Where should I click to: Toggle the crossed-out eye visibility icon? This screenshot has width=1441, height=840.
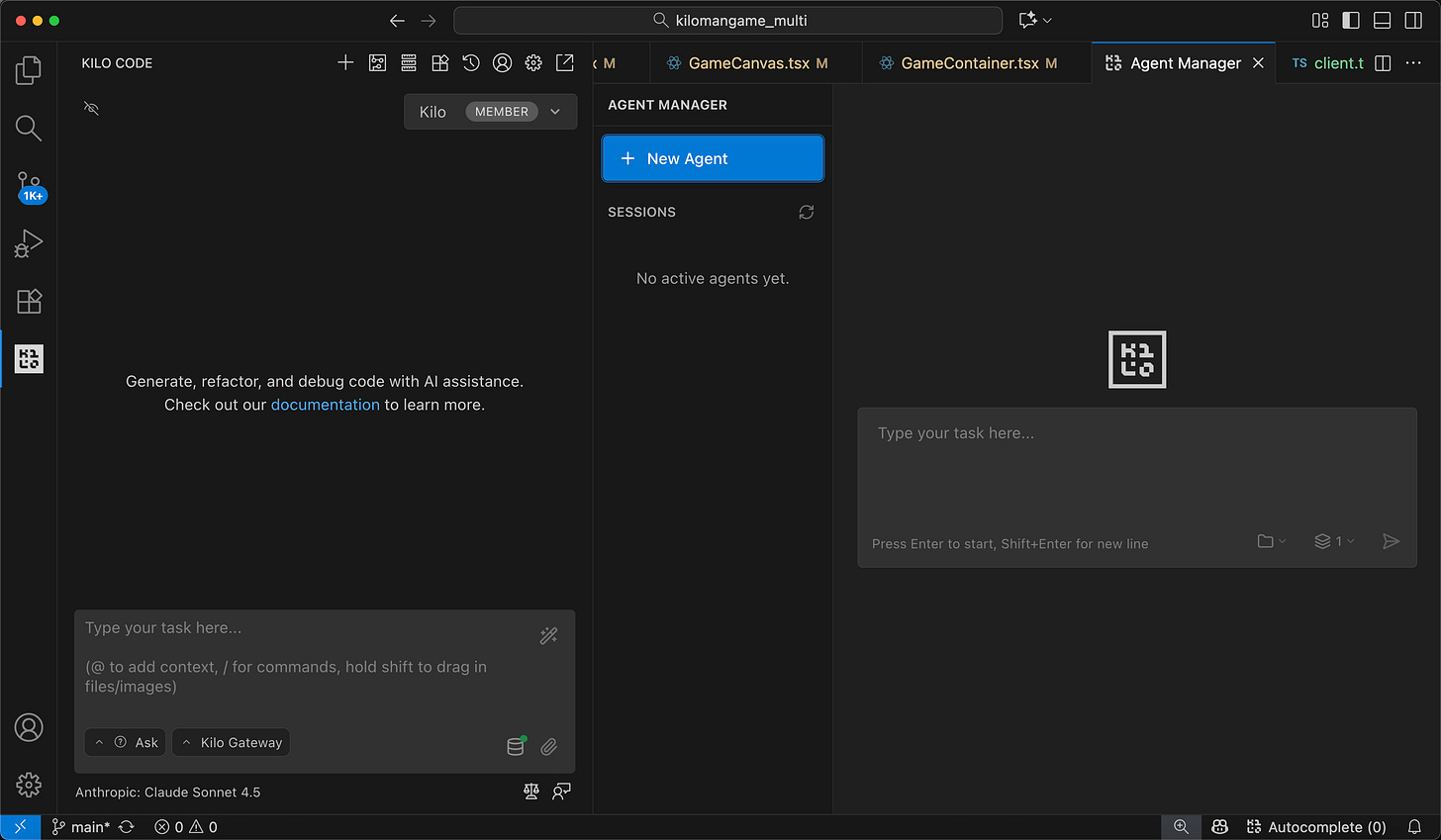point(91,108)
